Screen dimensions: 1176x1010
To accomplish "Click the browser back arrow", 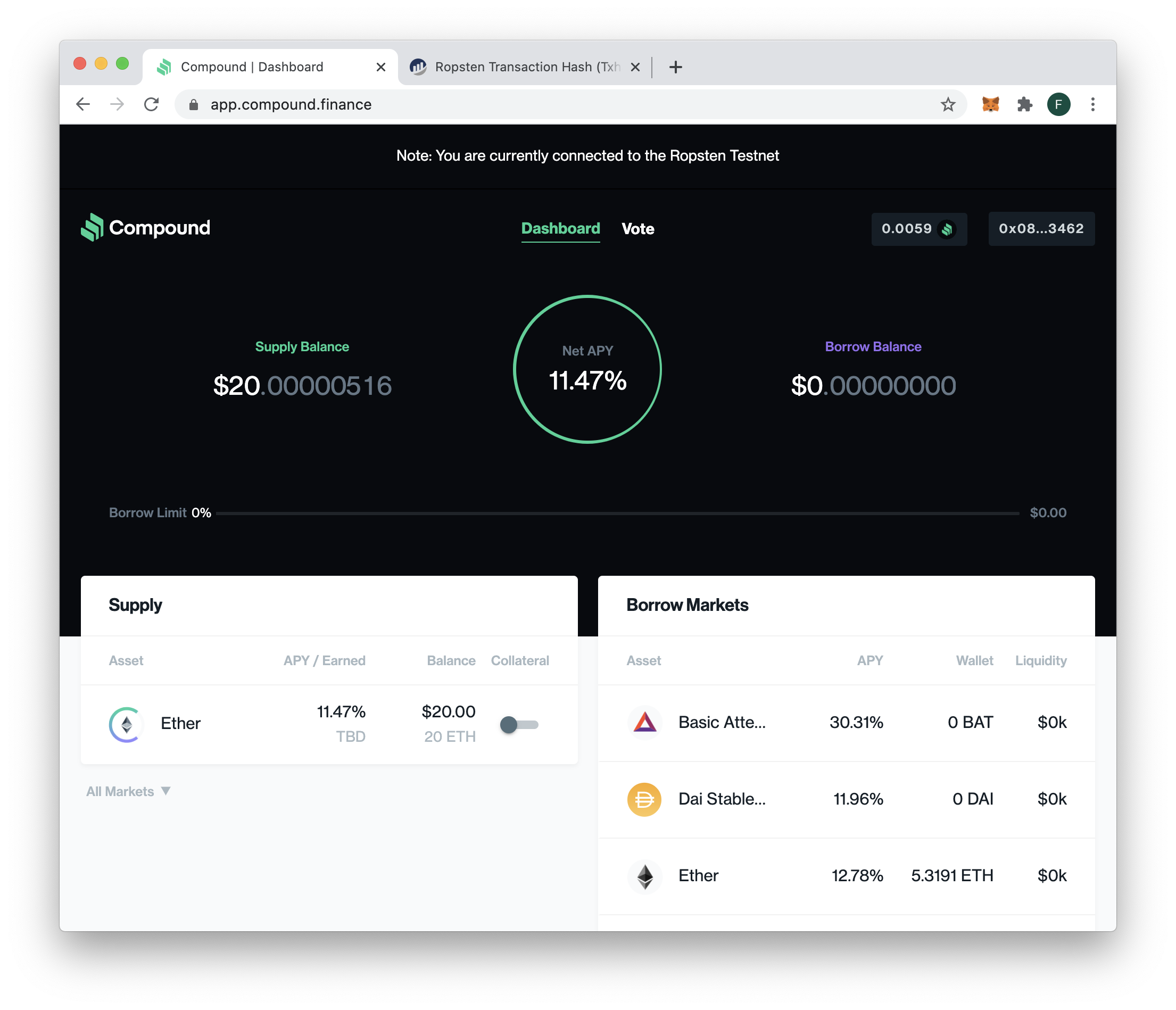I will click(83, 104).
